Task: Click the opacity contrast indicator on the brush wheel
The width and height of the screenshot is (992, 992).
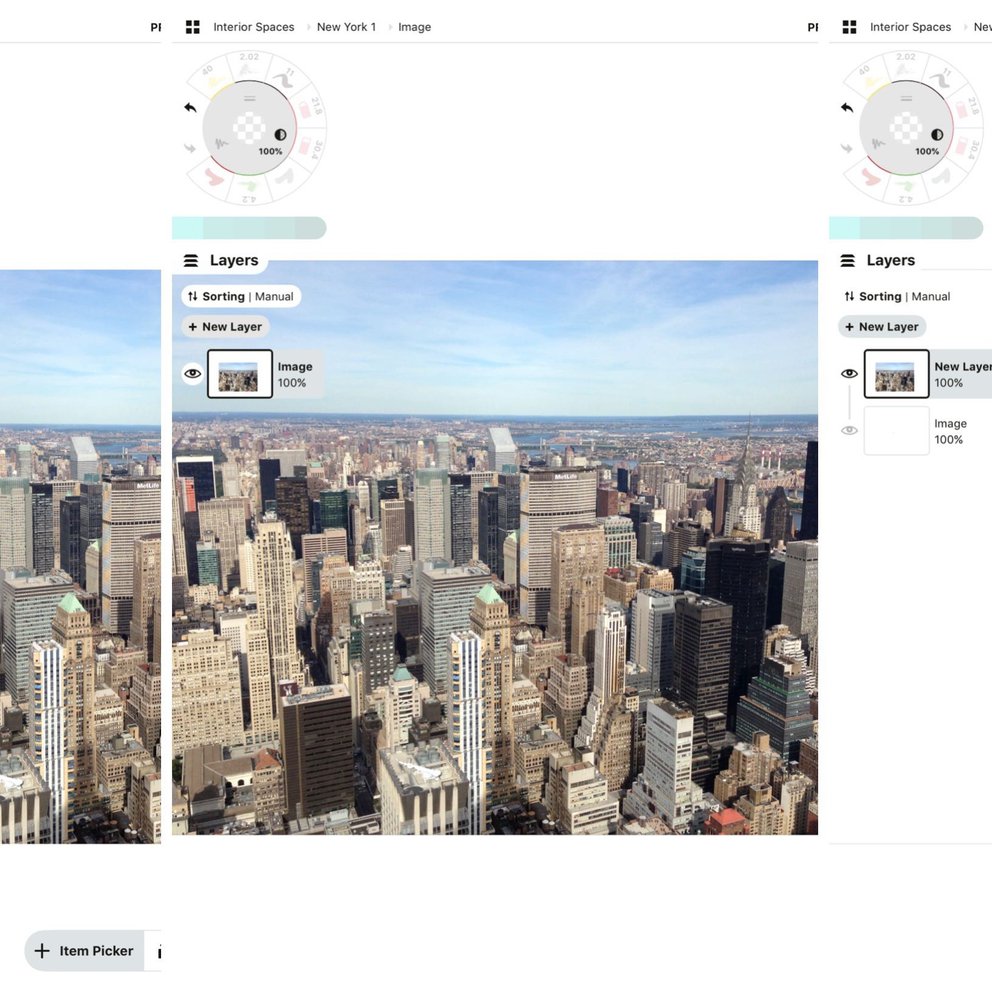Action: coord(280,132)
